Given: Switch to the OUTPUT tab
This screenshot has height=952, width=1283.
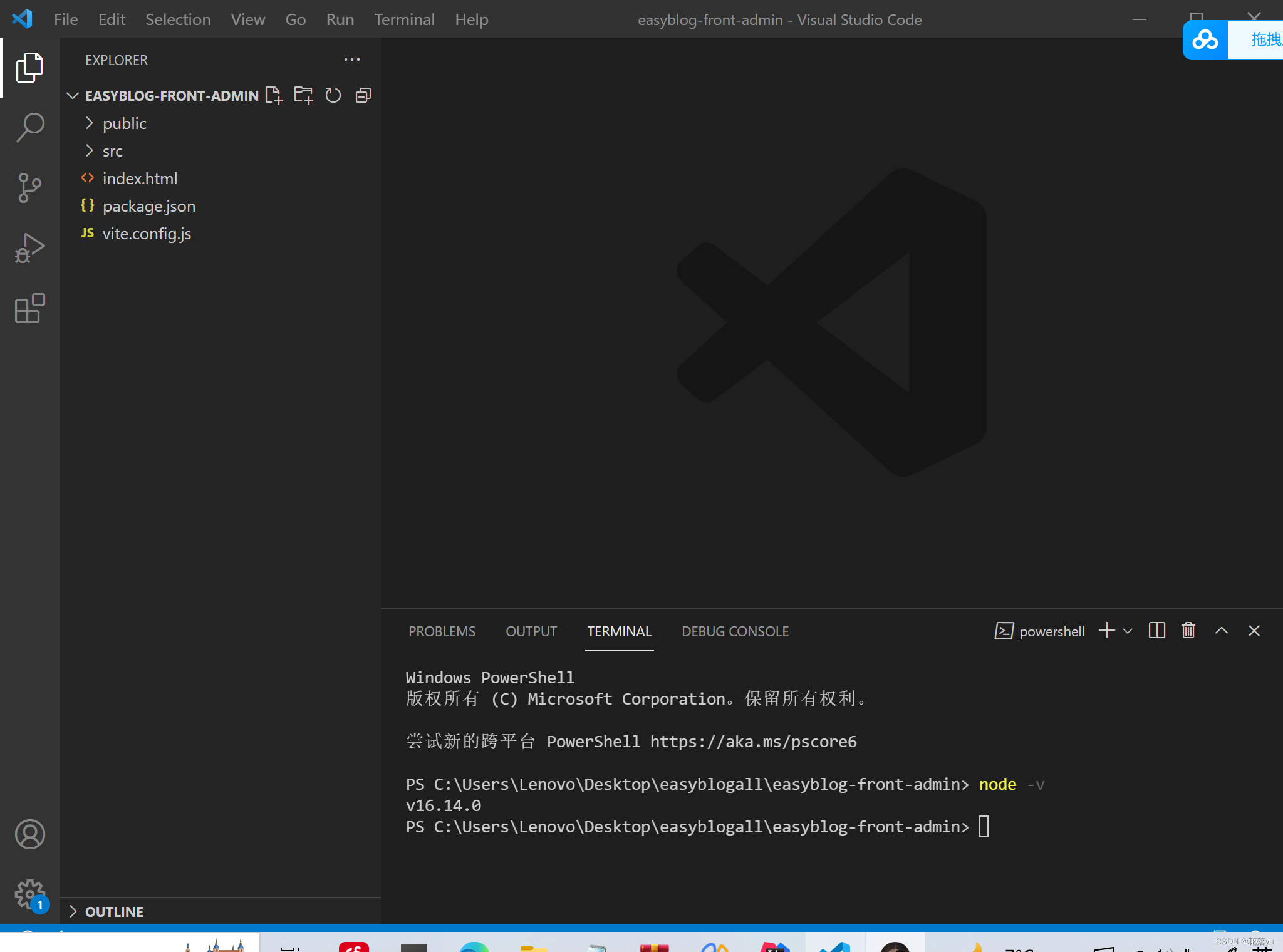Looking at the screenshot, I should click(531, 631).
